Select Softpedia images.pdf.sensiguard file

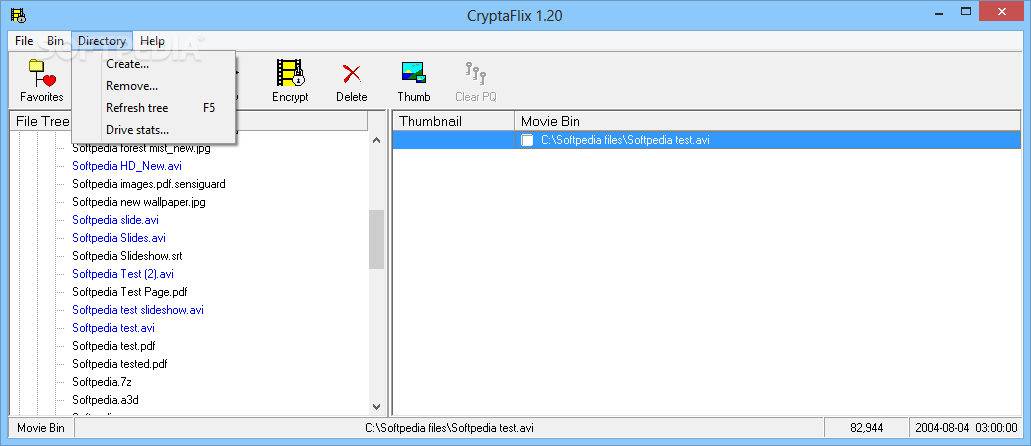pyautogui.click(x=149, y=184)
